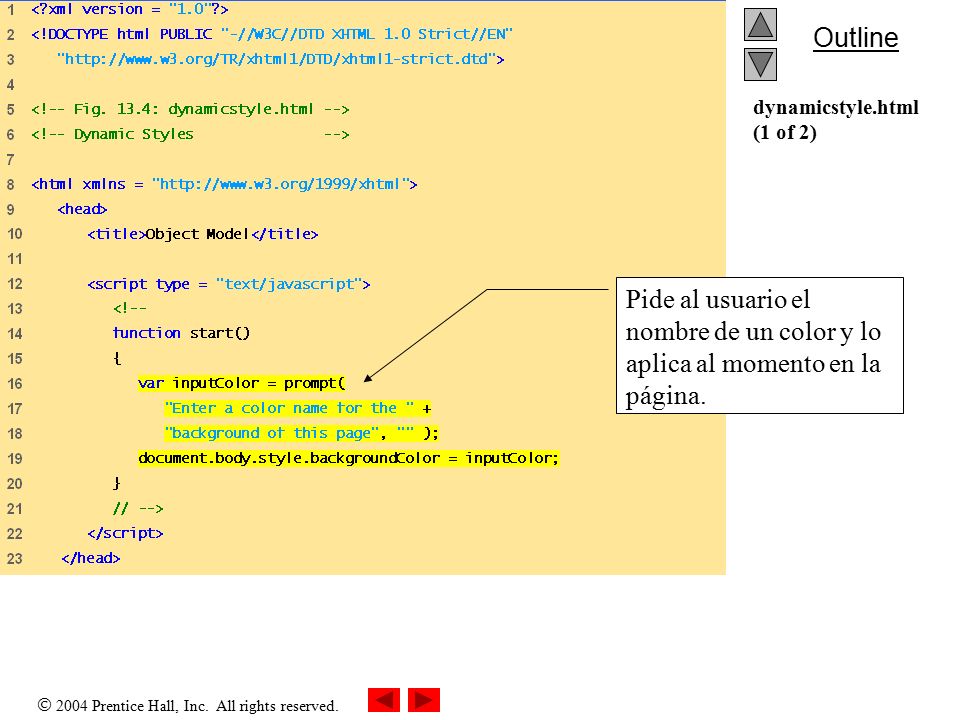The height and width of the screenshot is (720, 960).
Task: Select the document.body.style.backgroundColor statement
Action: [348, 459]
